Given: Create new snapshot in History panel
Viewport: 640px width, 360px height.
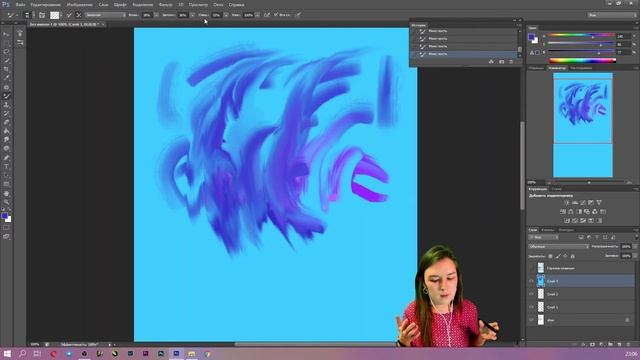Looking at the screenshot, I should pyautogui.click(x=501, y=62).
